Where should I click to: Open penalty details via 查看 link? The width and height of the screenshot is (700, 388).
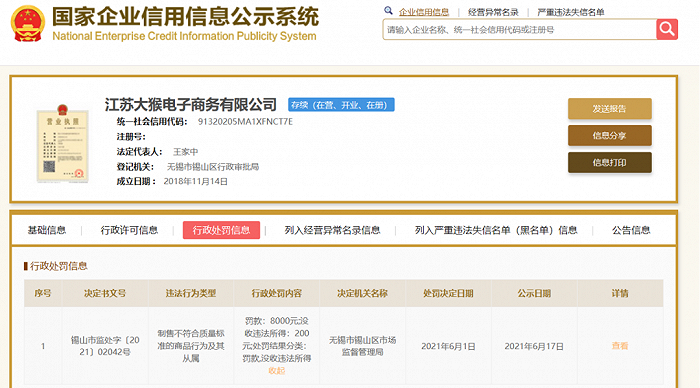click(x=620, y=346)
